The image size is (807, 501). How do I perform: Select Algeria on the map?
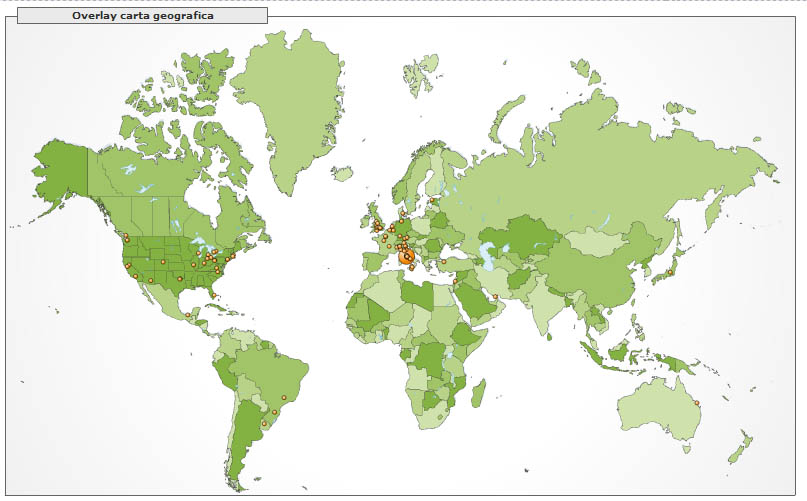point(384,289)
